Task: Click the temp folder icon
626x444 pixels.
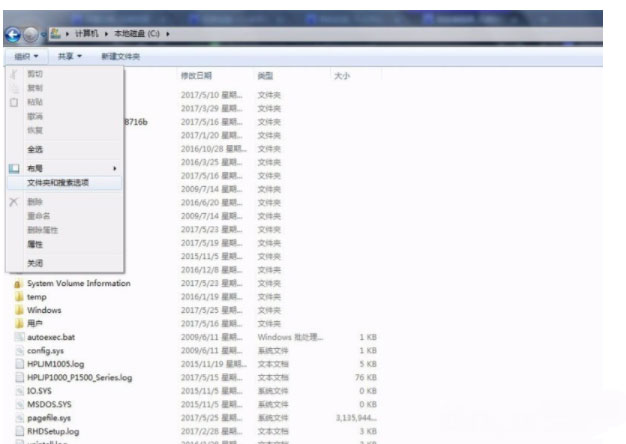Action: pos(19,297)
